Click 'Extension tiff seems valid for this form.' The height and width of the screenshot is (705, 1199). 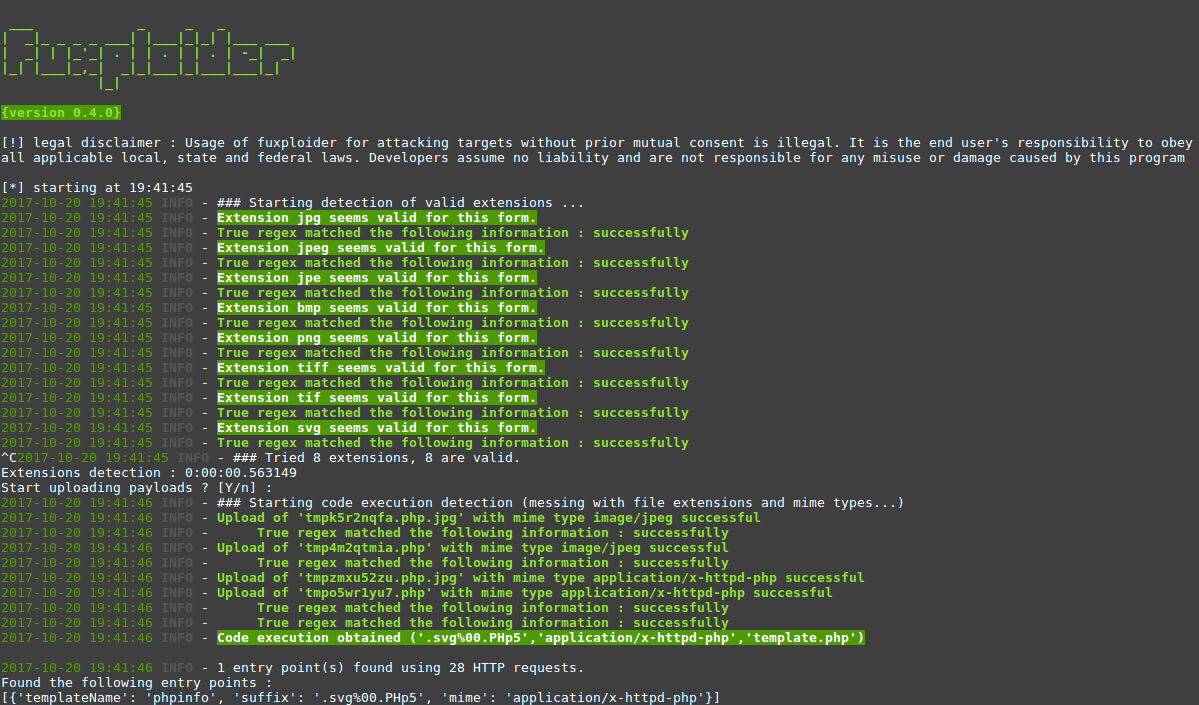pos(381,368)
